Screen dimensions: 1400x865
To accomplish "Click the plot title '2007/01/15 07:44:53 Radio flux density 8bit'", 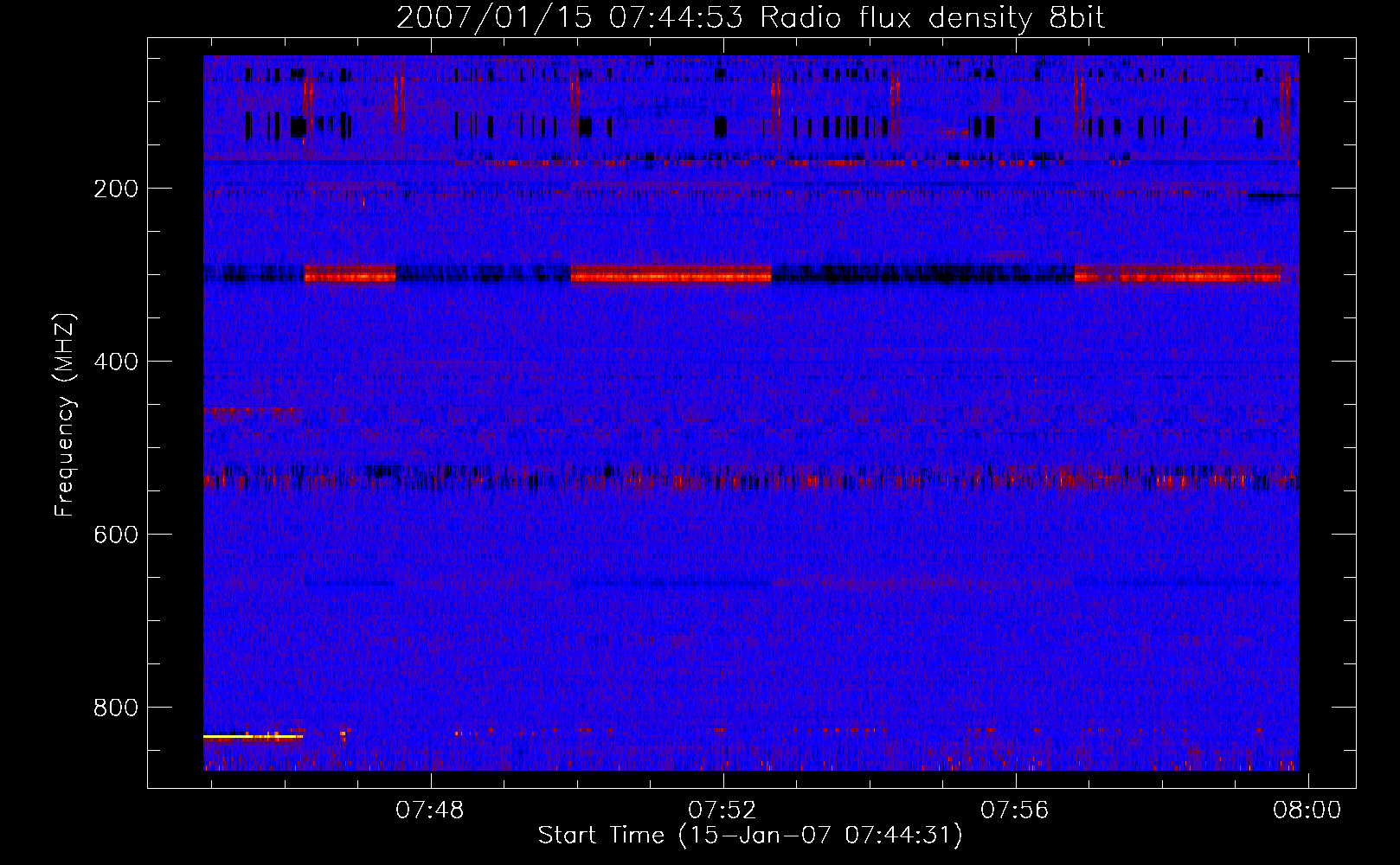I will 750,18.
